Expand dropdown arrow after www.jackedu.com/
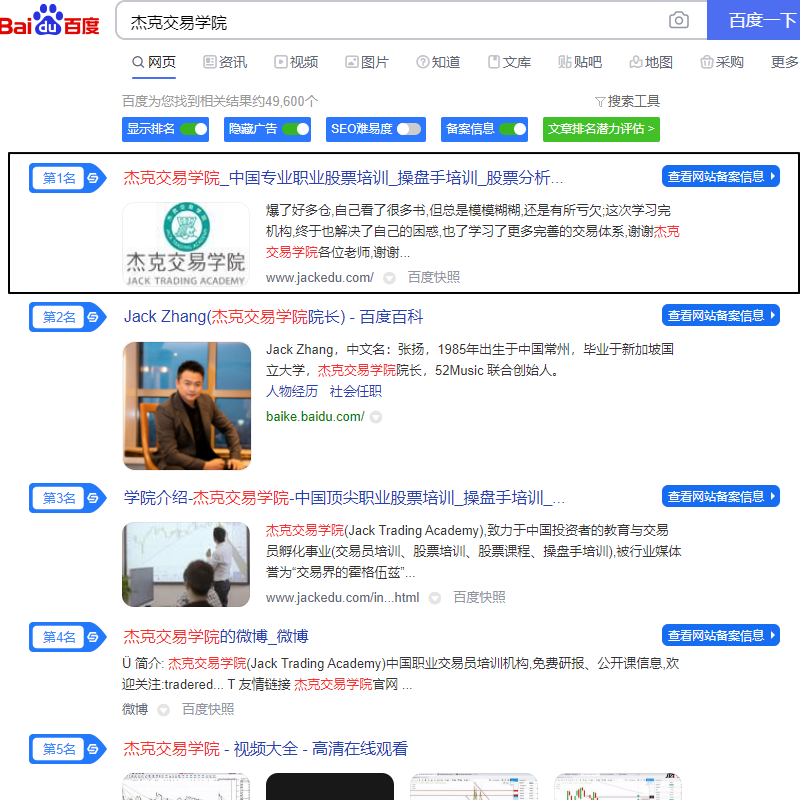This screenshot has width=800, height=800. click(389, 278)
